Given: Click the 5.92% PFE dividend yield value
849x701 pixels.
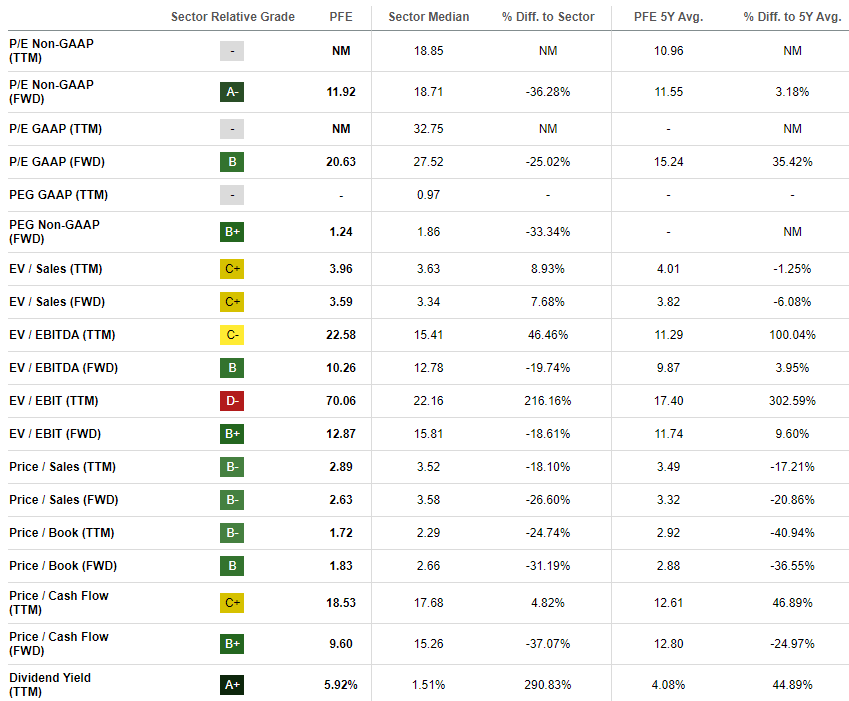Looking at the screenshot, I should point(340,685).
